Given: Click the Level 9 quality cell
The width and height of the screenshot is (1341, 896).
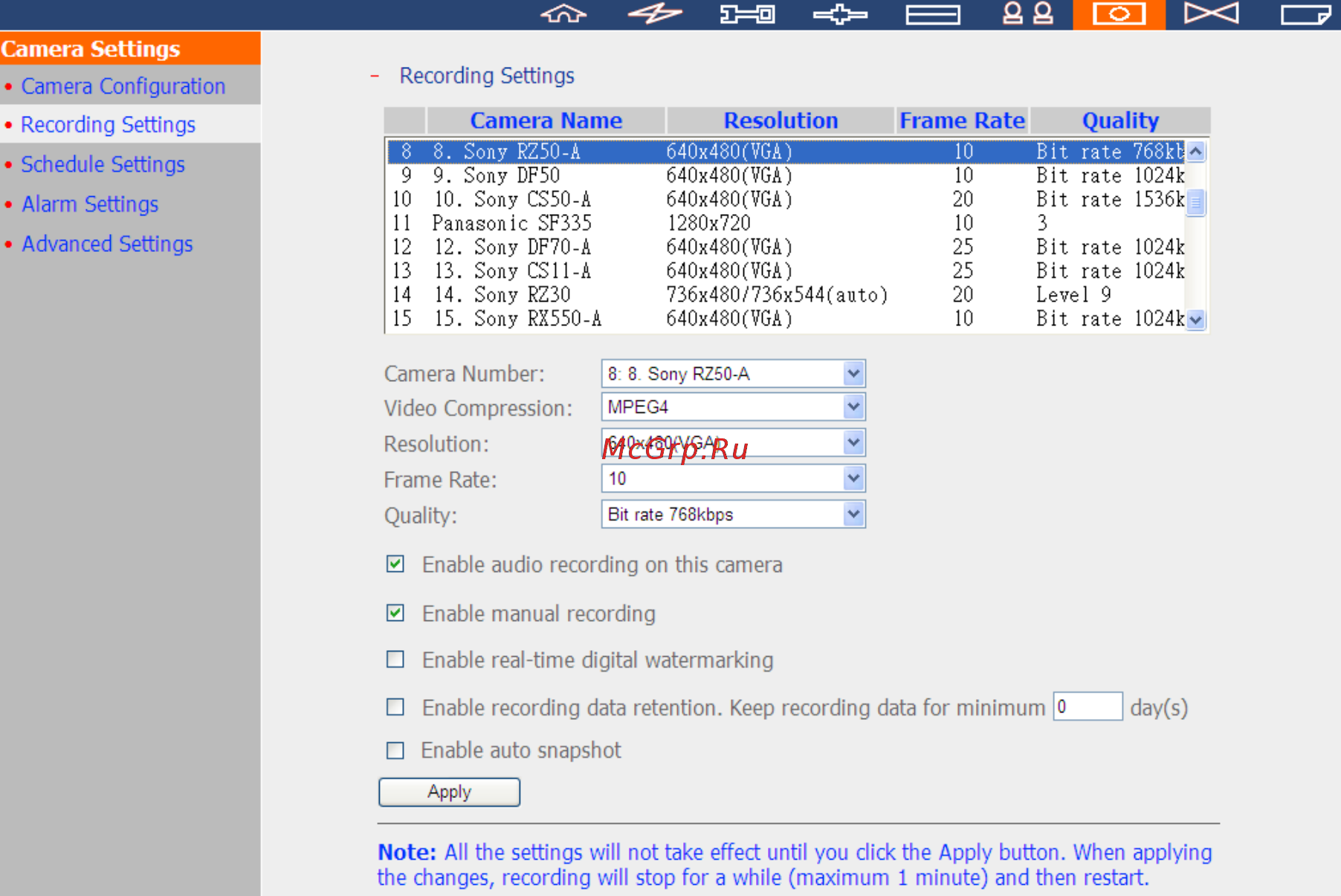Looking at the screenshot, I should pos(1073,295).
